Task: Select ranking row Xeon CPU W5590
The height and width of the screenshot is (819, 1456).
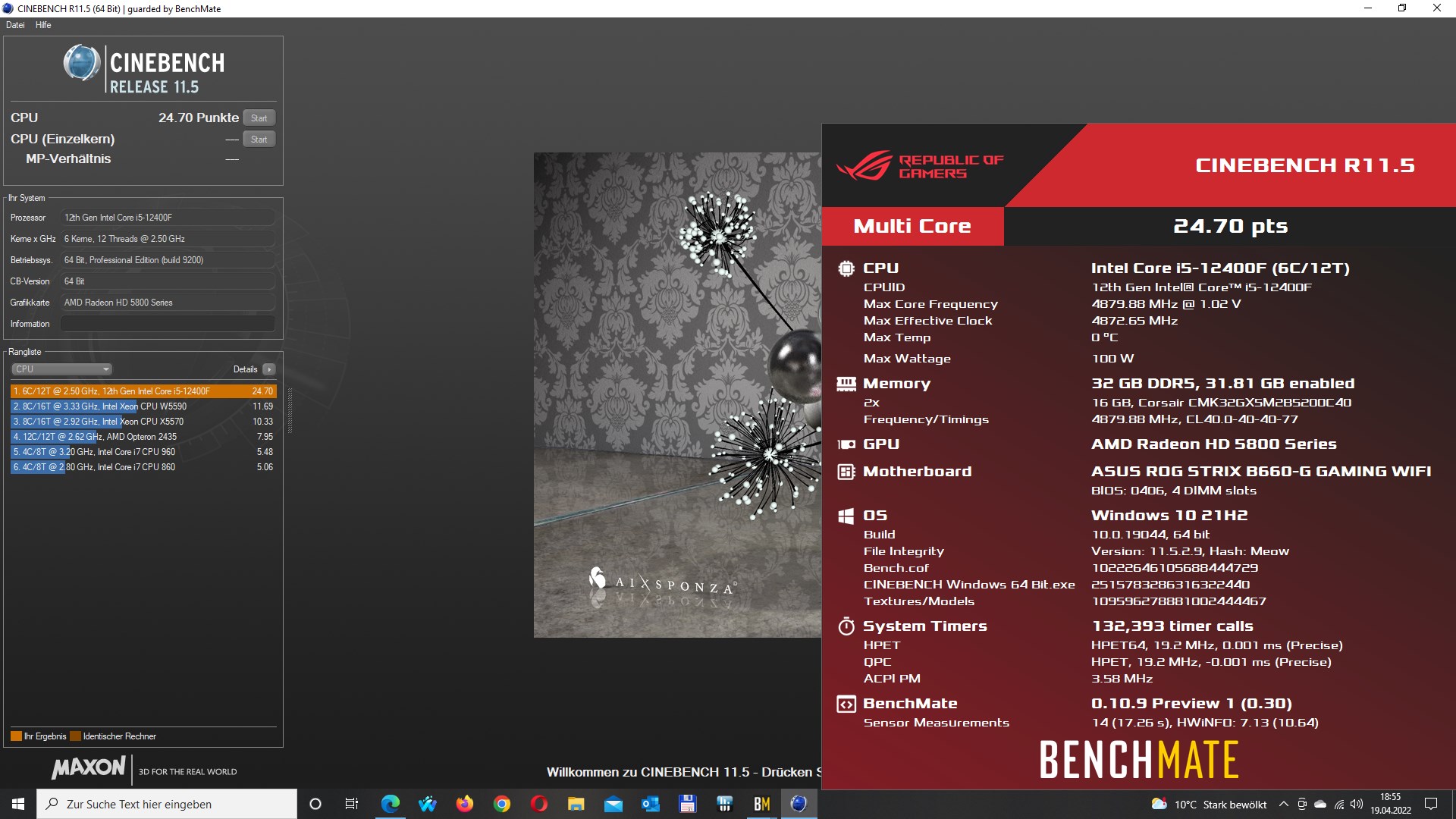Action: pos(143,406)
